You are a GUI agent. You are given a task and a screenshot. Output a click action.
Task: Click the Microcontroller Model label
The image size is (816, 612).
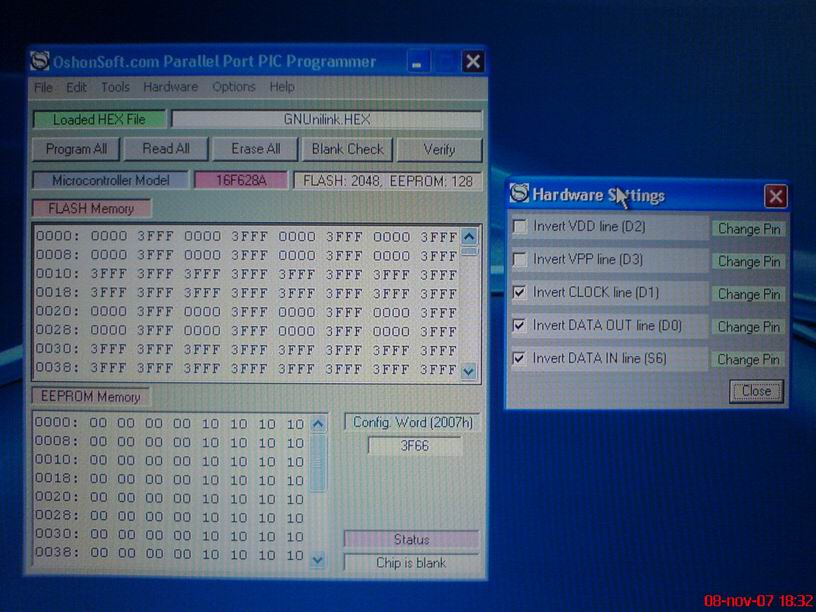(x=110, y=181)
